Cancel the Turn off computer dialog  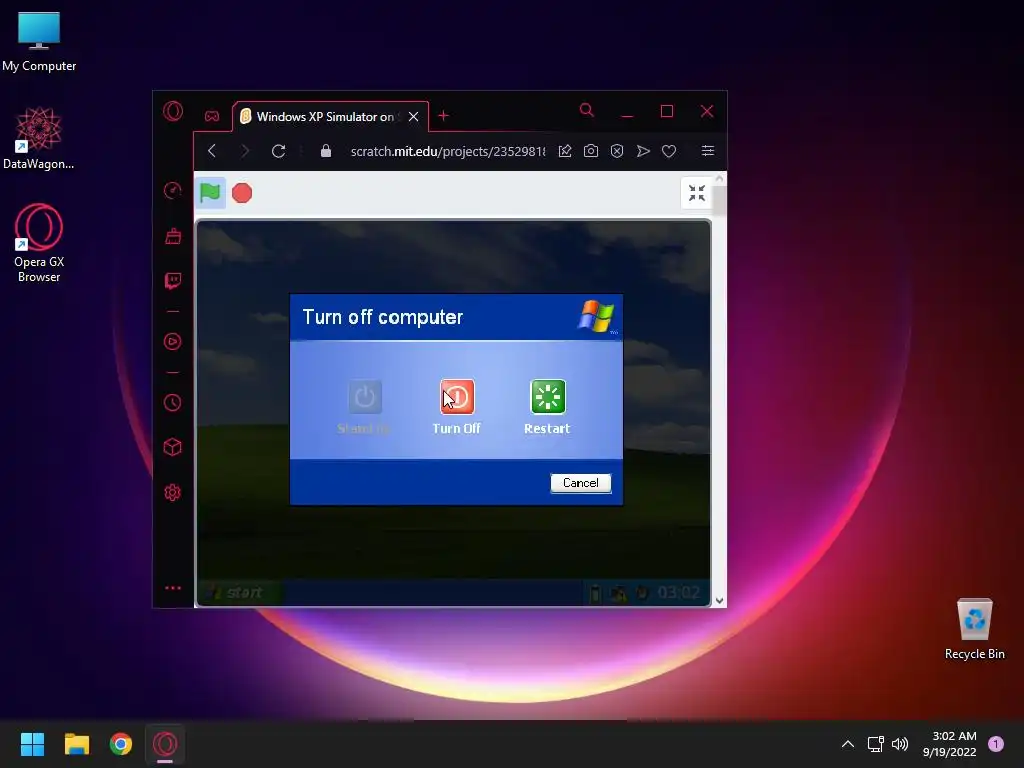coord(581,483)
